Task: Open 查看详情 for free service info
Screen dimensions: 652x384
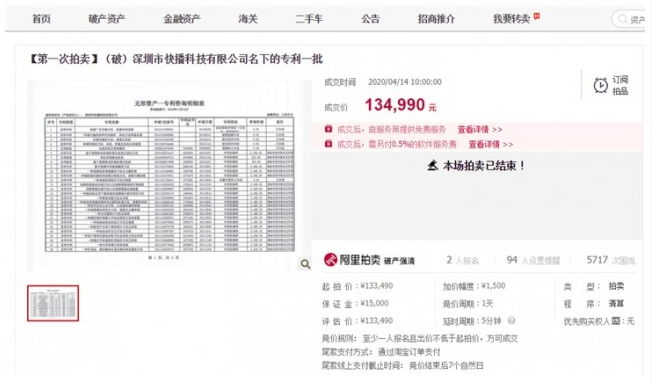Action: [x=480, y=129]
